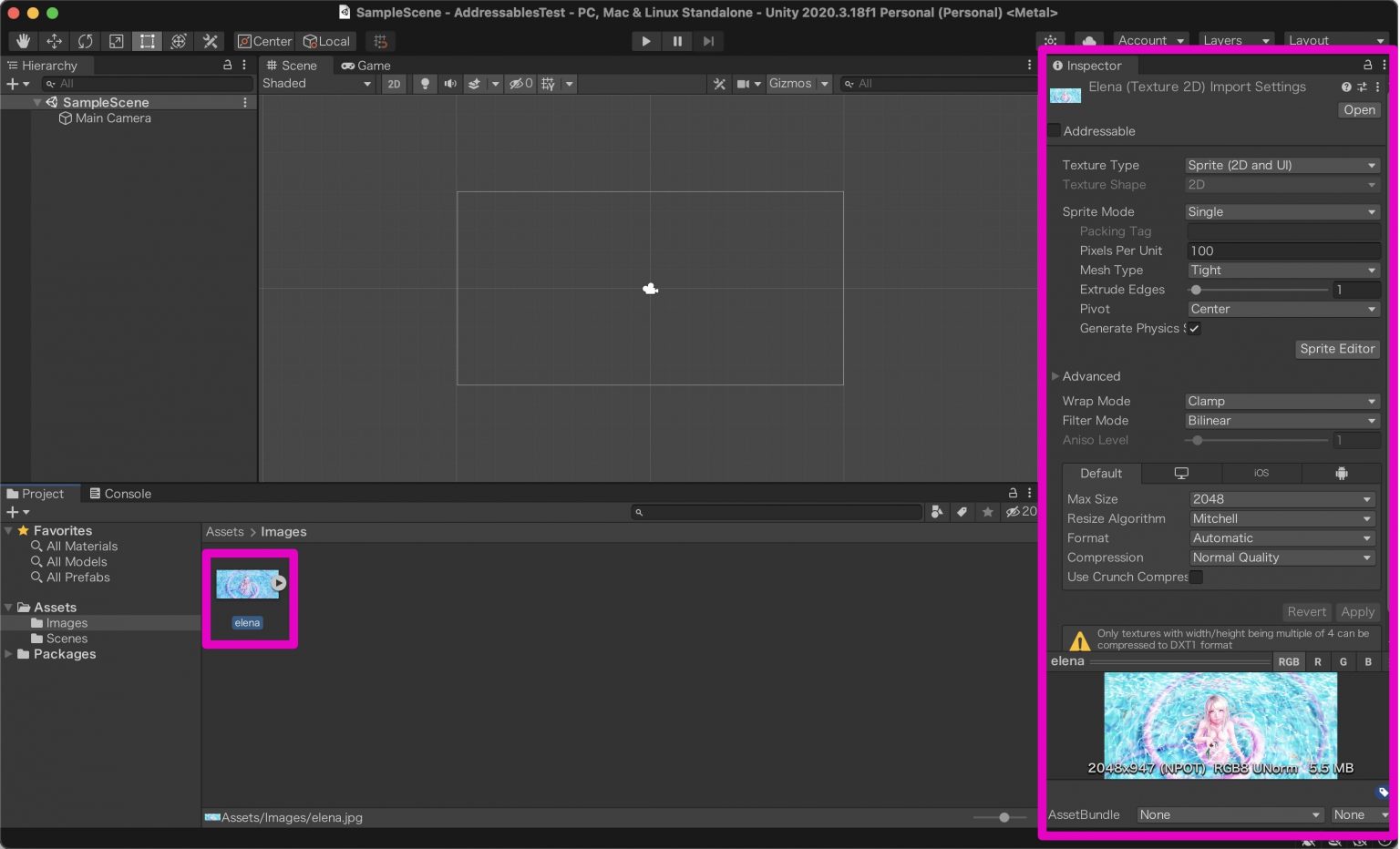Click the Play button

point(645,41)
